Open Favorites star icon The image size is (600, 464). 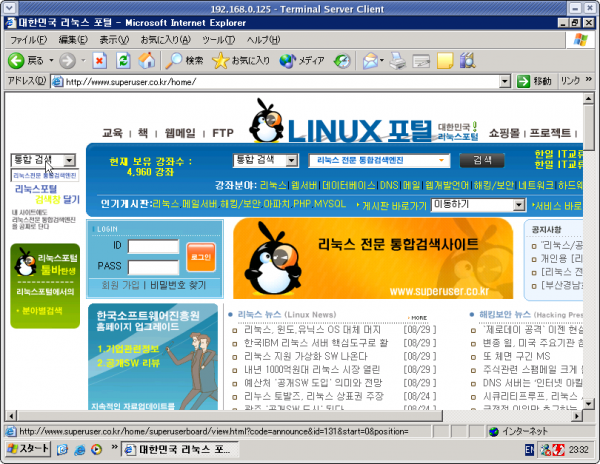[x=220, y=61]
